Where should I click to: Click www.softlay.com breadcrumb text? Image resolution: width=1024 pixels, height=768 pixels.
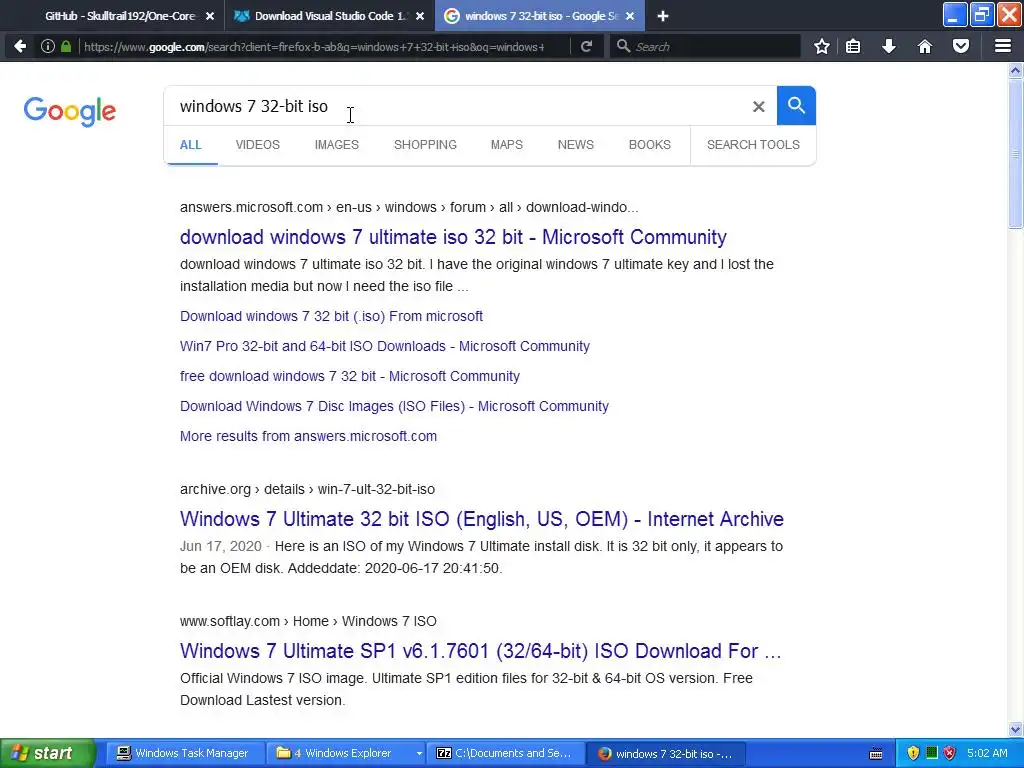308,621
